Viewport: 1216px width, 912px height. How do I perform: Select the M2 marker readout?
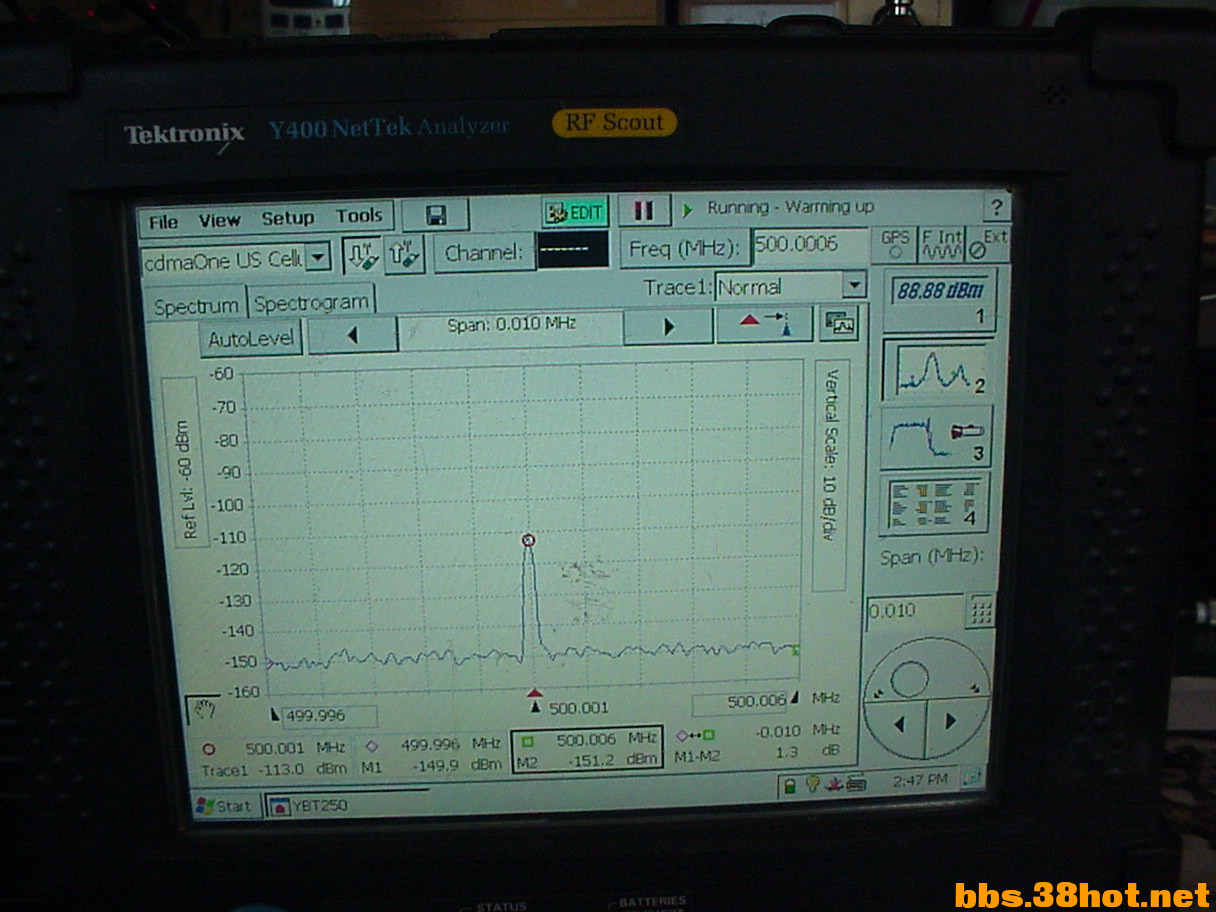coord(587,751)
